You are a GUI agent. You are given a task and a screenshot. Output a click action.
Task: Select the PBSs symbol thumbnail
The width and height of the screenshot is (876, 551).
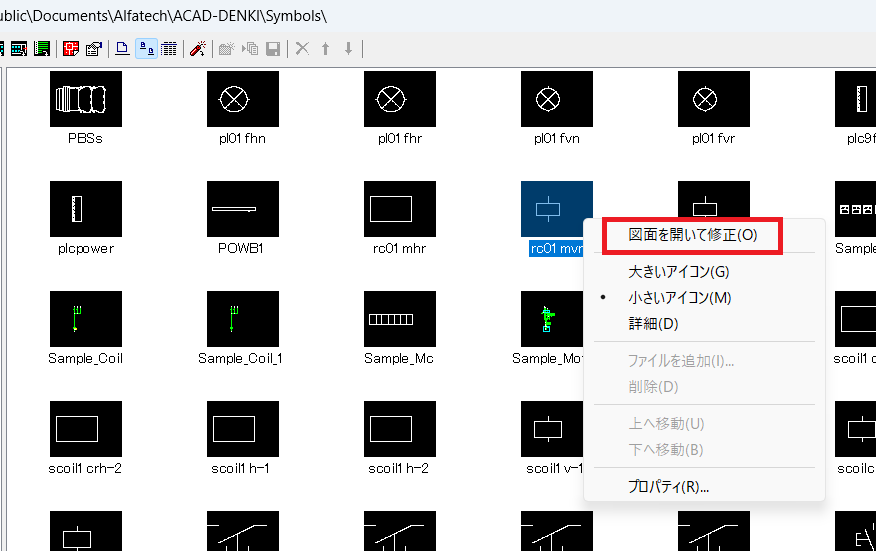pyautogui.click(x=85, y=99)
